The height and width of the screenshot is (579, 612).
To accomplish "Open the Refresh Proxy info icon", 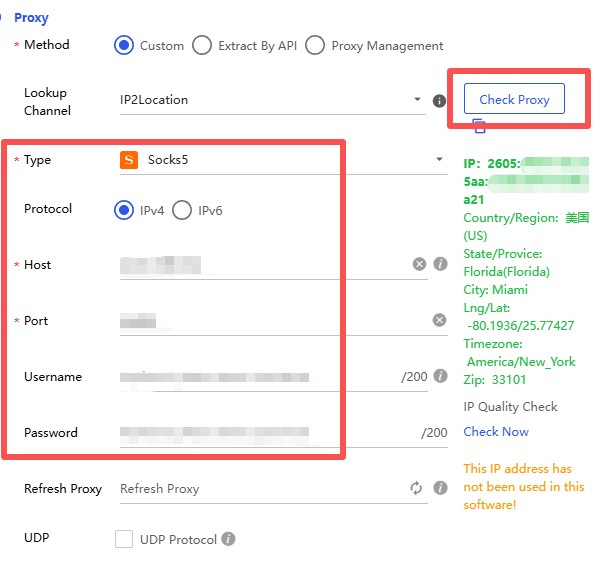I will [440, 488].
